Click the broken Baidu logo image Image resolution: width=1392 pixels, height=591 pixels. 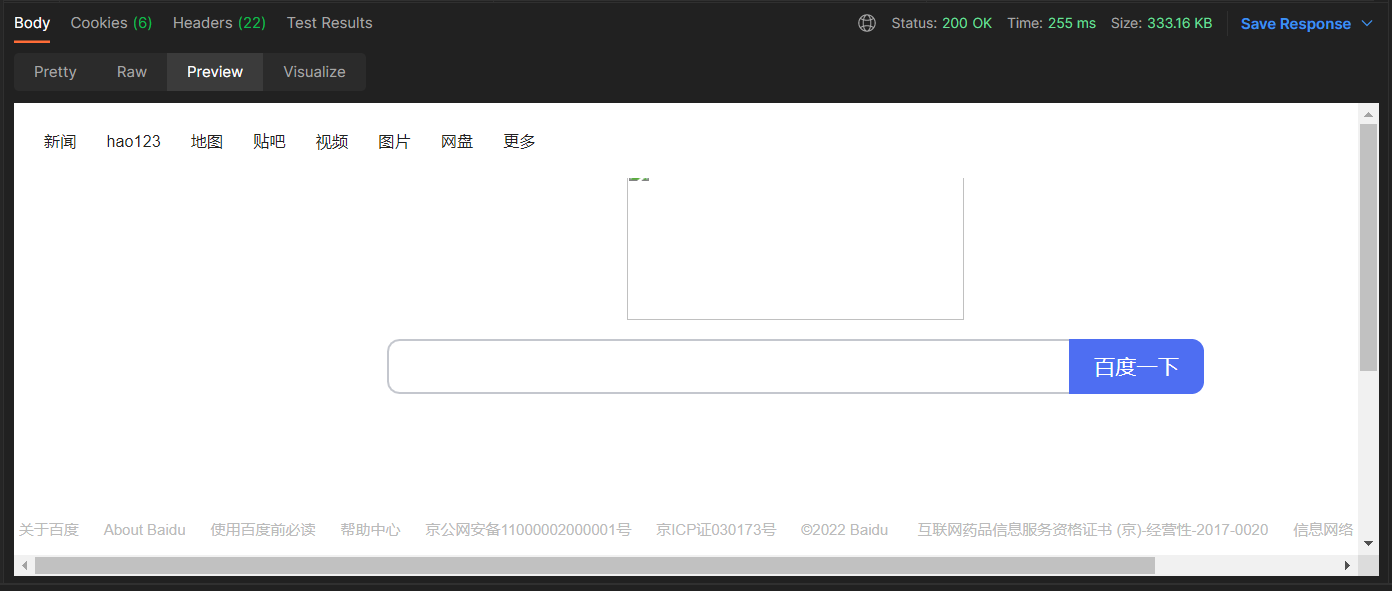pyautogui.click(x=795, y=249)
